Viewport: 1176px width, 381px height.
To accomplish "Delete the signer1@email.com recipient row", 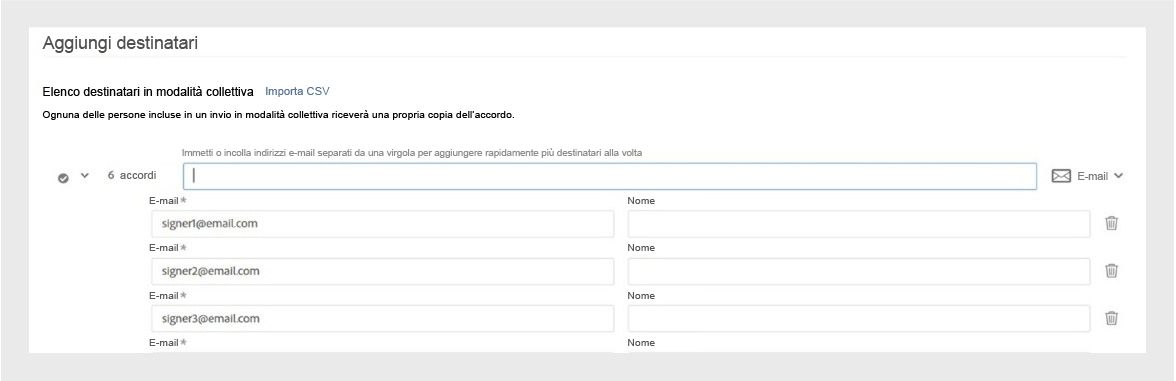I will click(1112, 224).
